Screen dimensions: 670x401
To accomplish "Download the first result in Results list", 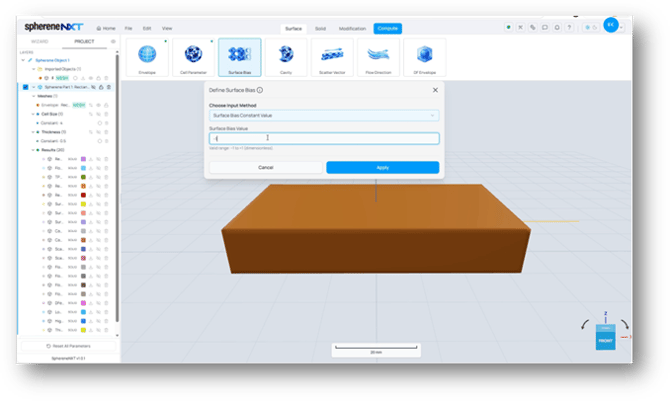I will [x=91, y=159].
